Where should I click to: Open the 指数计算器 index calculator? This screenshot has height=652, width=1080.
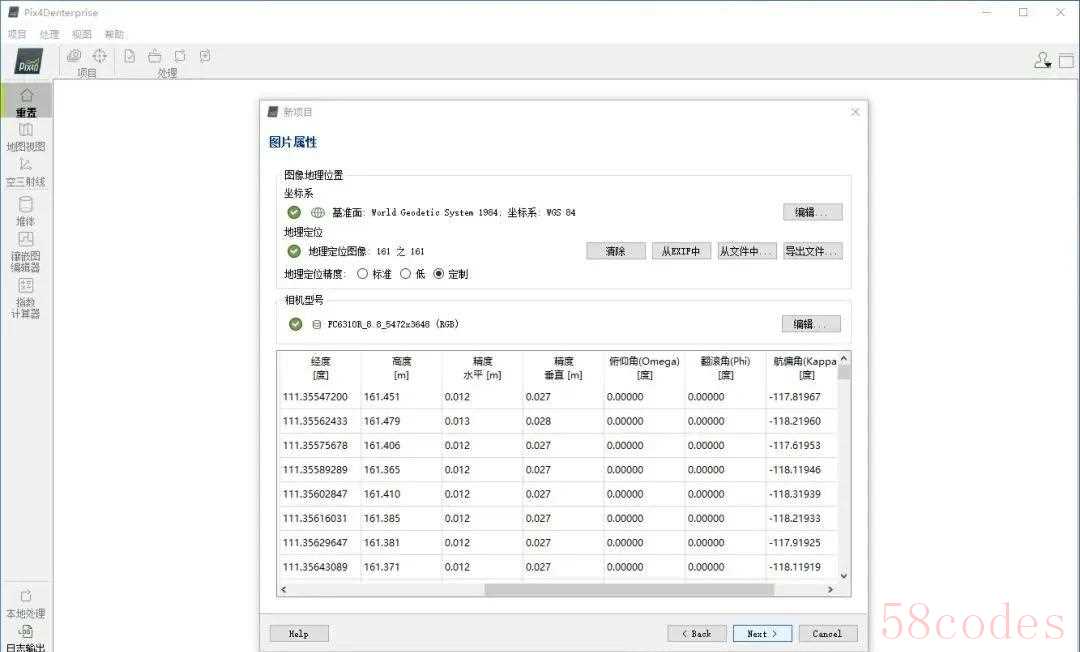[25, 298]
